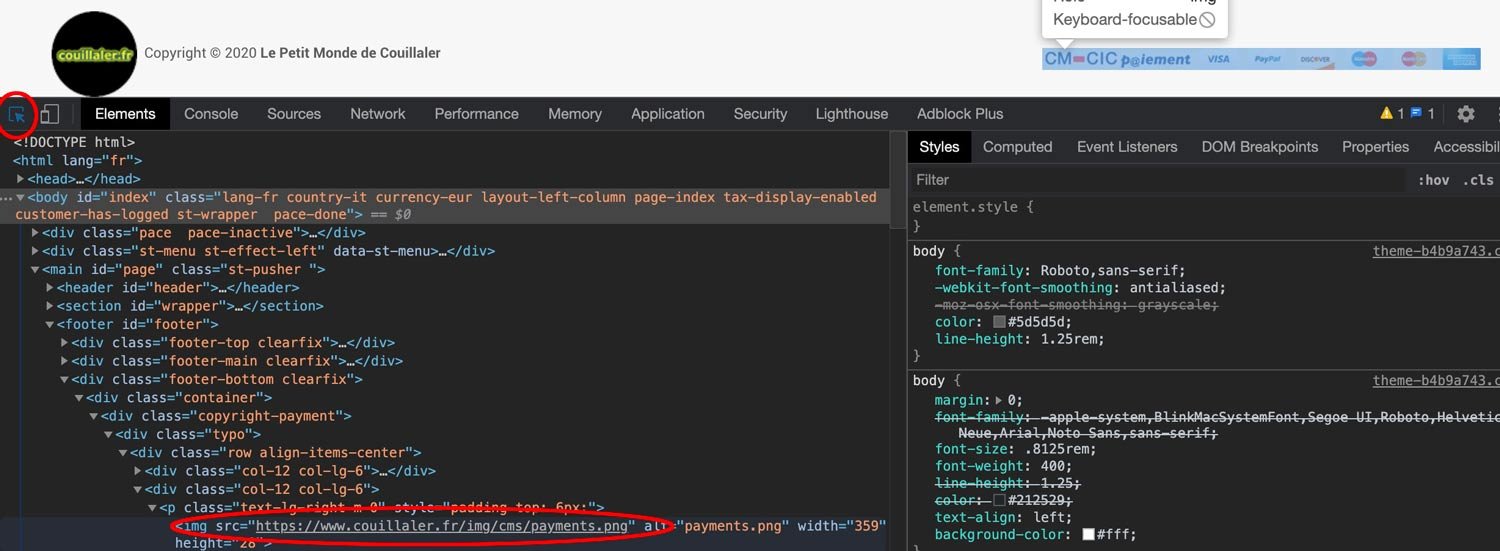
Task: Click "Le Petit Monde de Couillaler" text
Action: 350,53
